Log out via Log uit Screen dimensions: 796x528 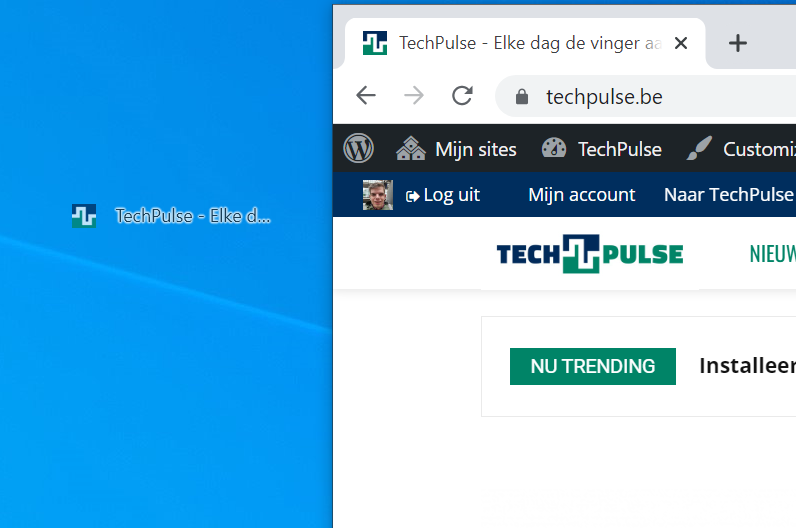click(x=442, y=195)
